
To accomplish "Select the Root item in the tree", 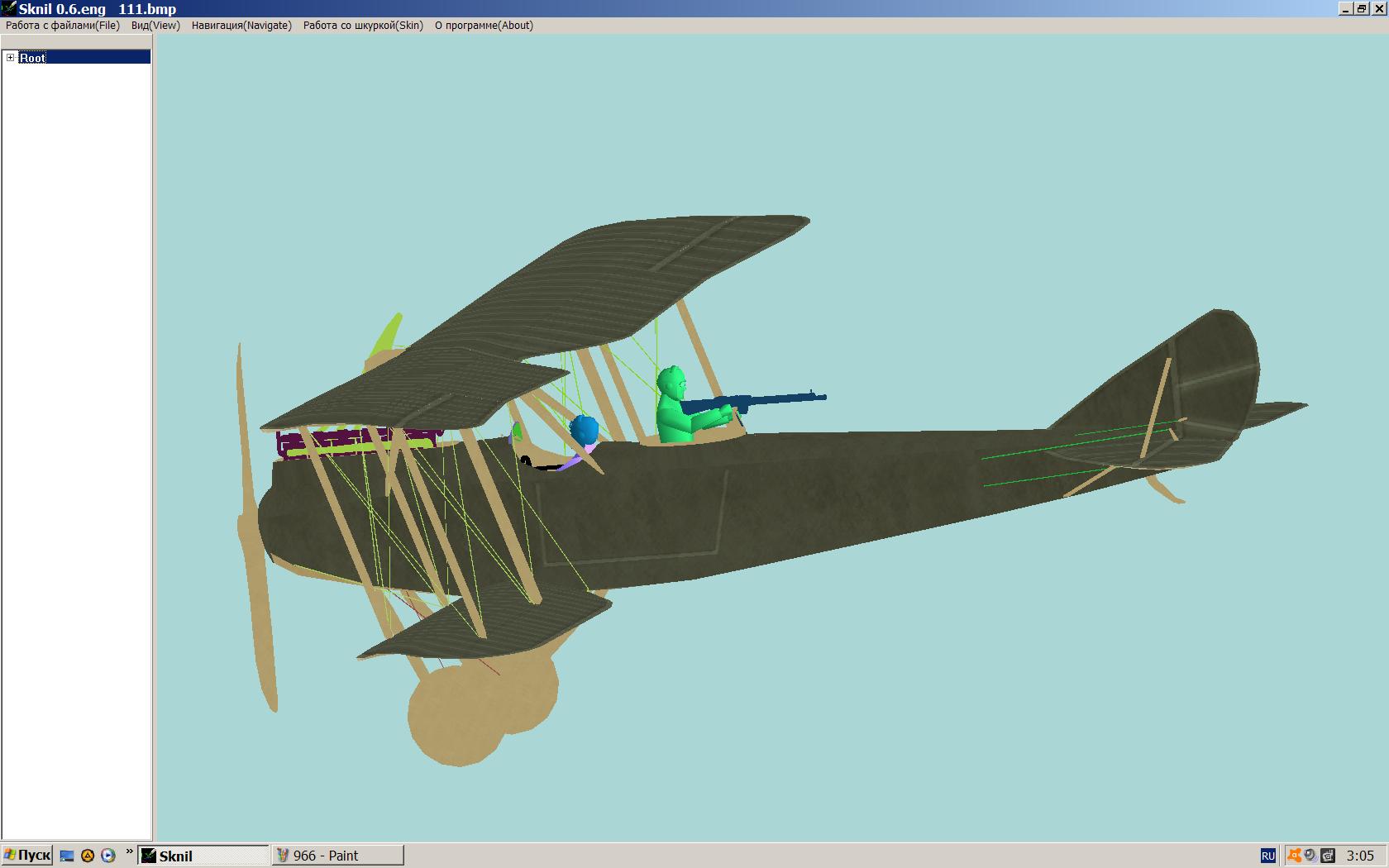I will point(32,57).
